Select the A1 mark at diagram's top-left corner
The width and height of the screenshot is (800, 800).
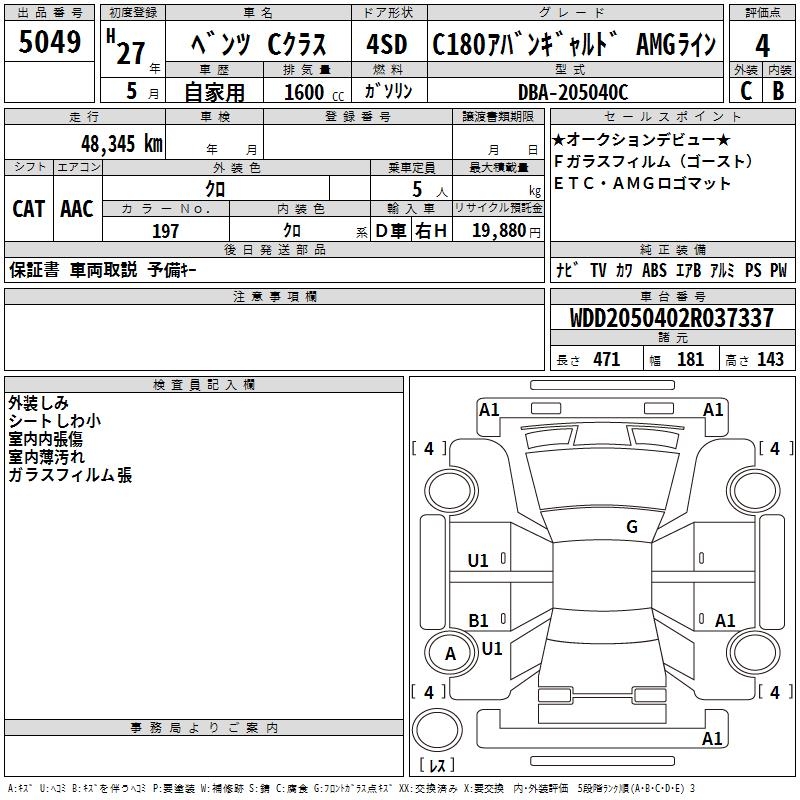coord(489,410)
